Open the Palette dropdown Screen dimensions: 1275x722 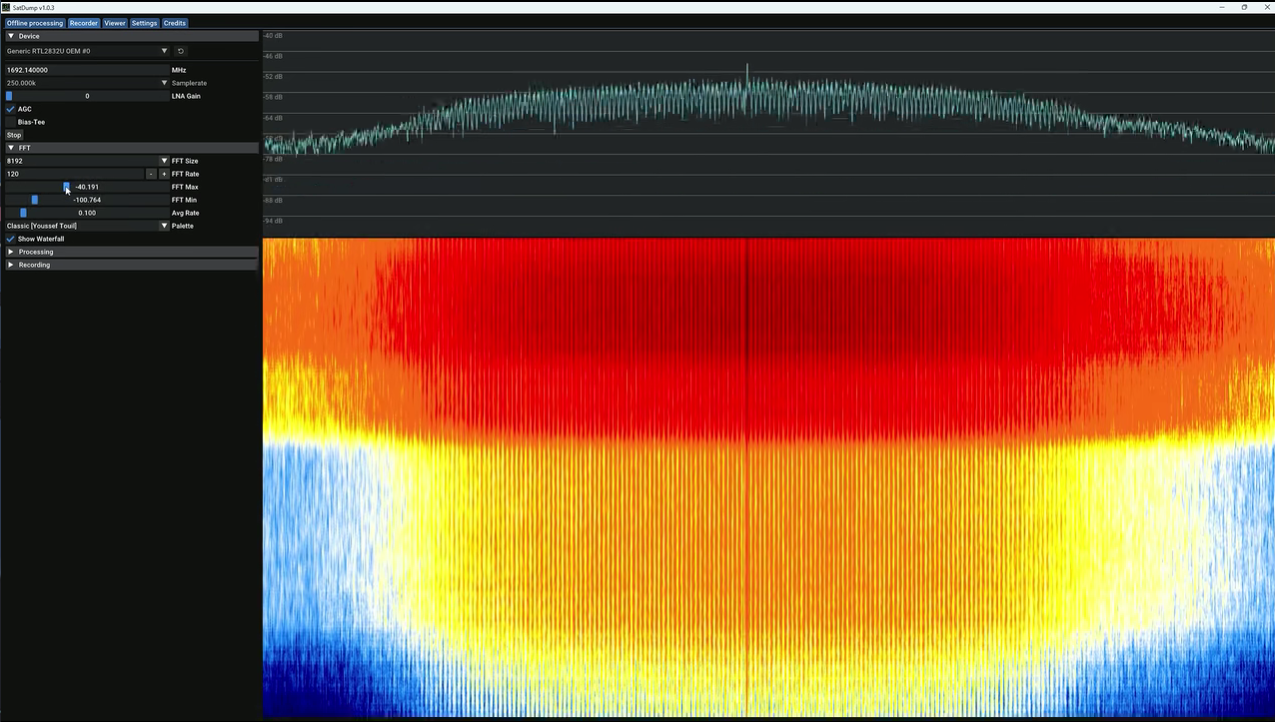click(x=164, y=226)
